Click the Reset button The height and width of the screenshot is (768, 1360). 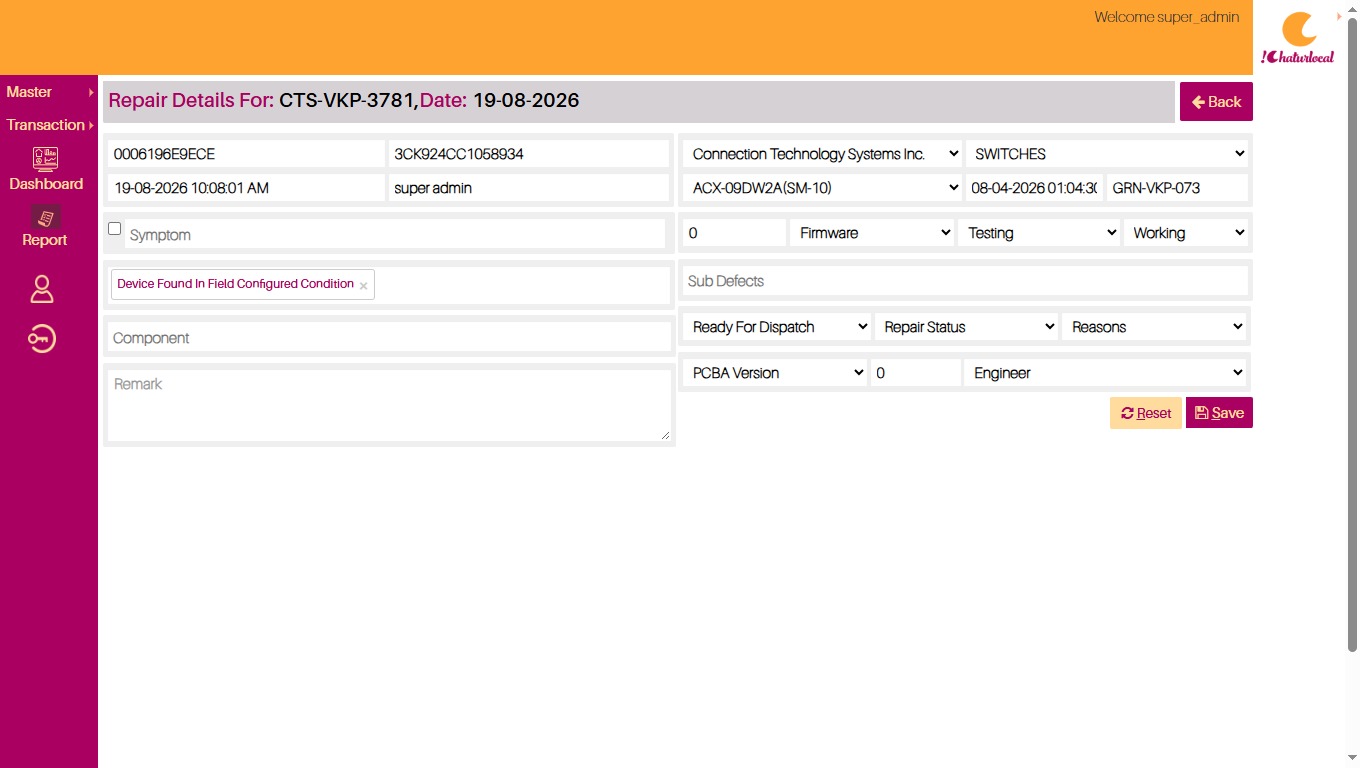coord(1146,413)
